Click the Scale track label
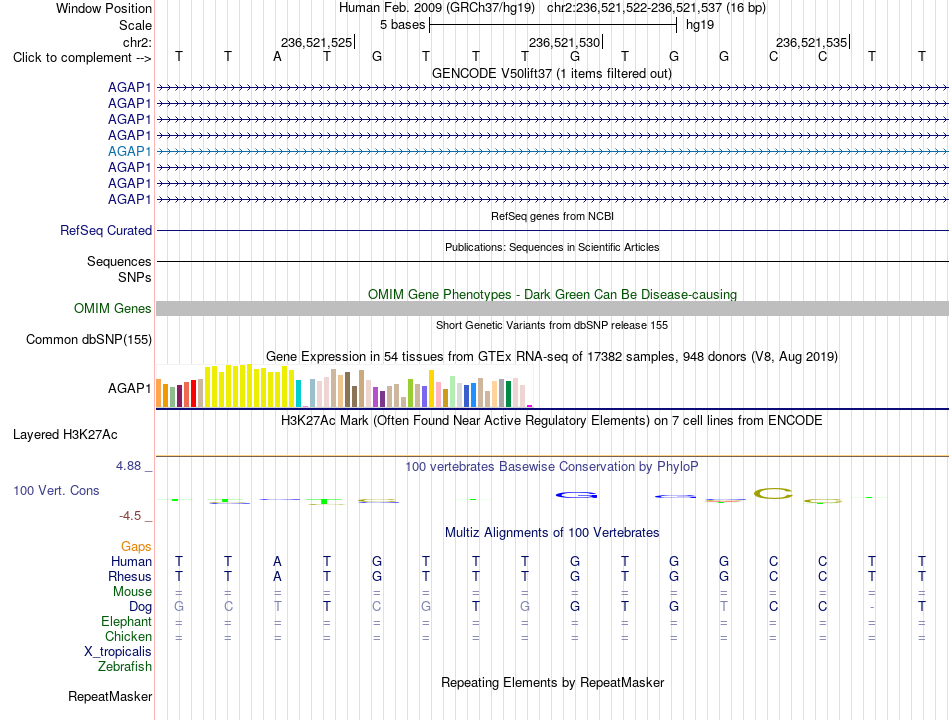This screenshot has height=720, width=950. tap(135, 25)
